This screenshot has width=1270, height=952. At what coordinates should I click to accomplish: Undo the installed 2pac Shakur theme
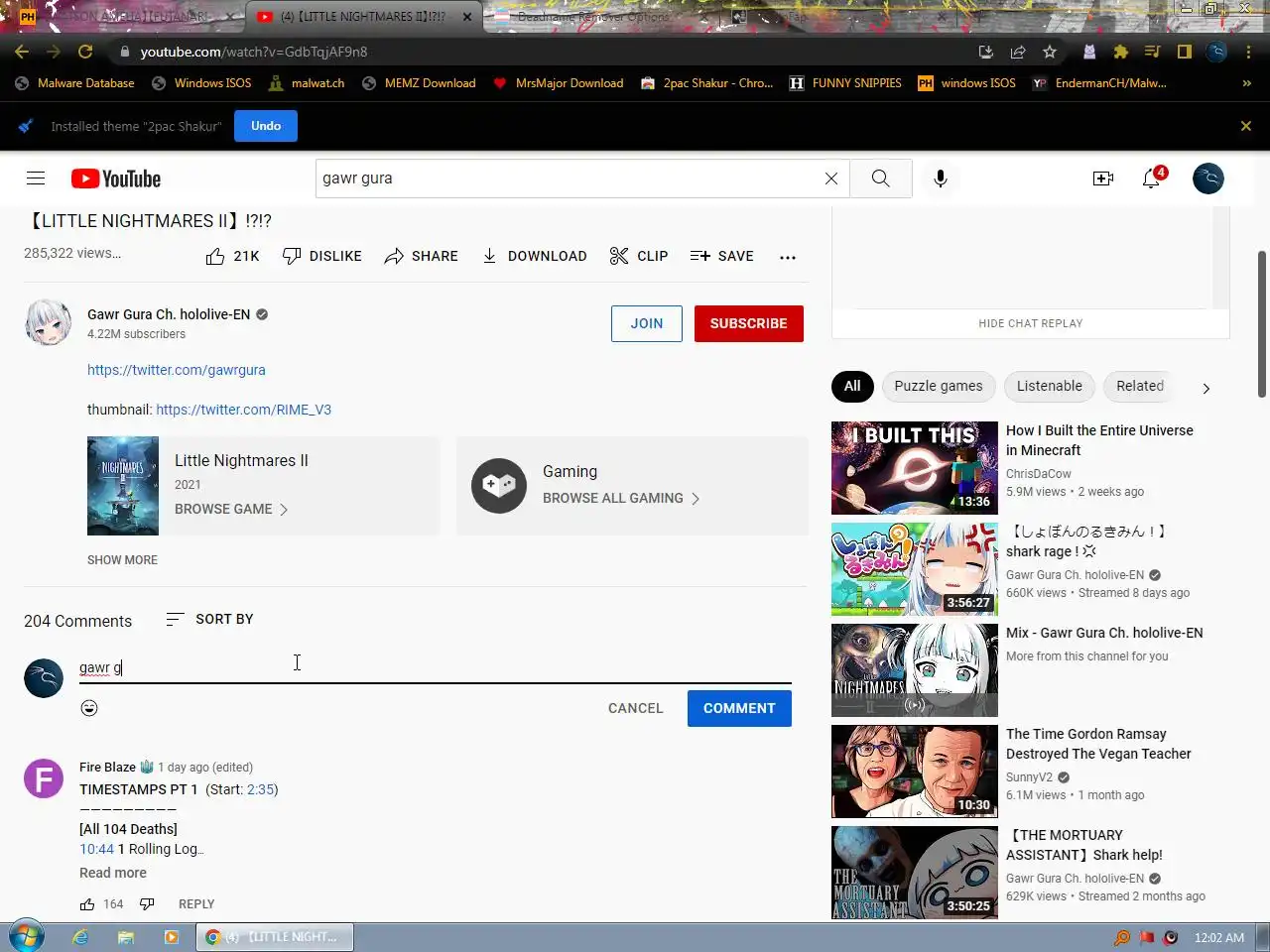click(266, 126)
